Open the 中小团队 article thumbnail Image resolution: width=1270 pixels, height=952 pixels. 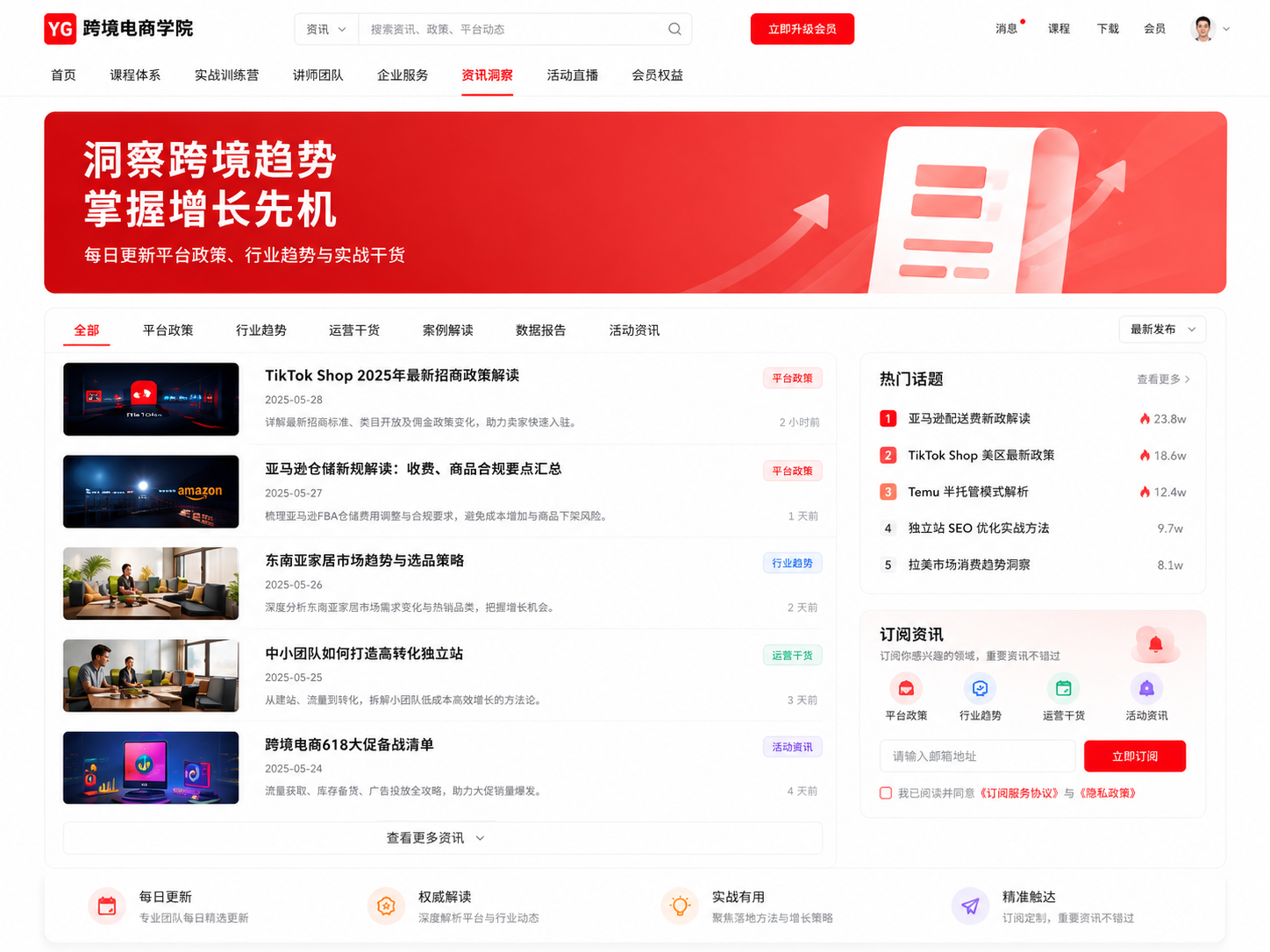point(151,676)
